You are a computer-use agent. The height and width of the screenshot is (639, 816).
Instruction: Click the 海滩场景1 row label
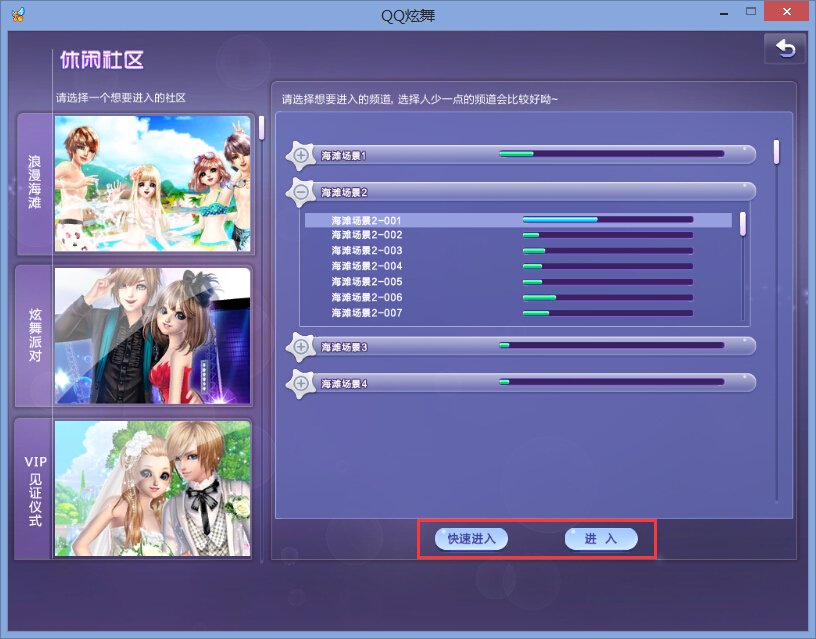pyautogui.click(x=344, y=156)
